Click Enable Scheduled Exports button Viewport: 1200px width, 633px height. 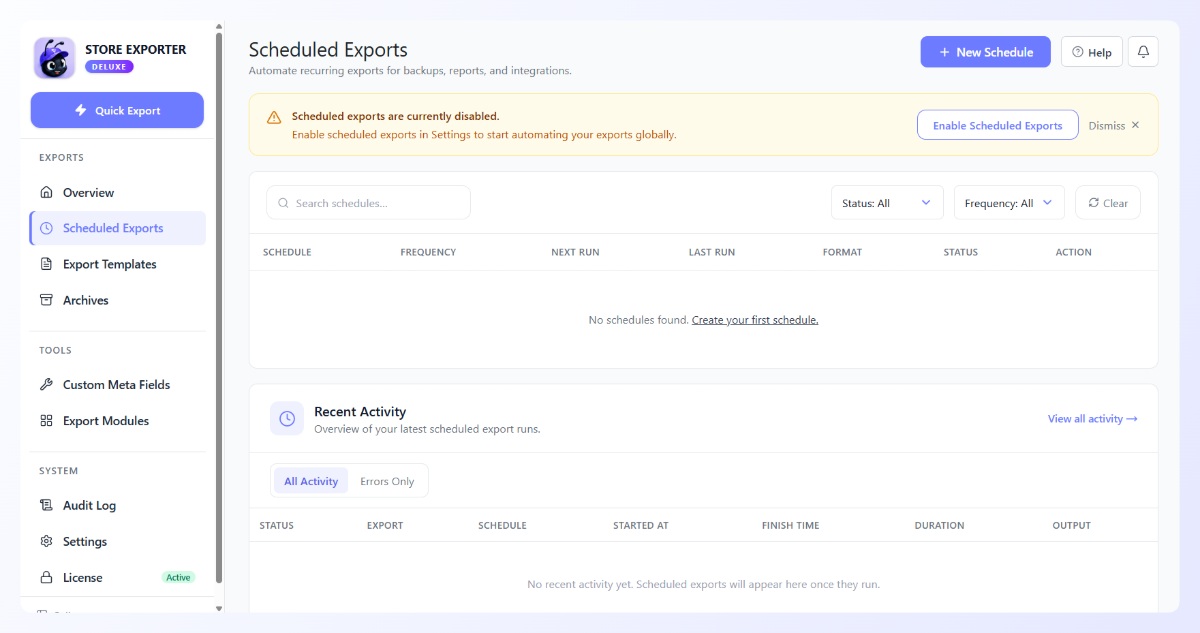(997, 125)
